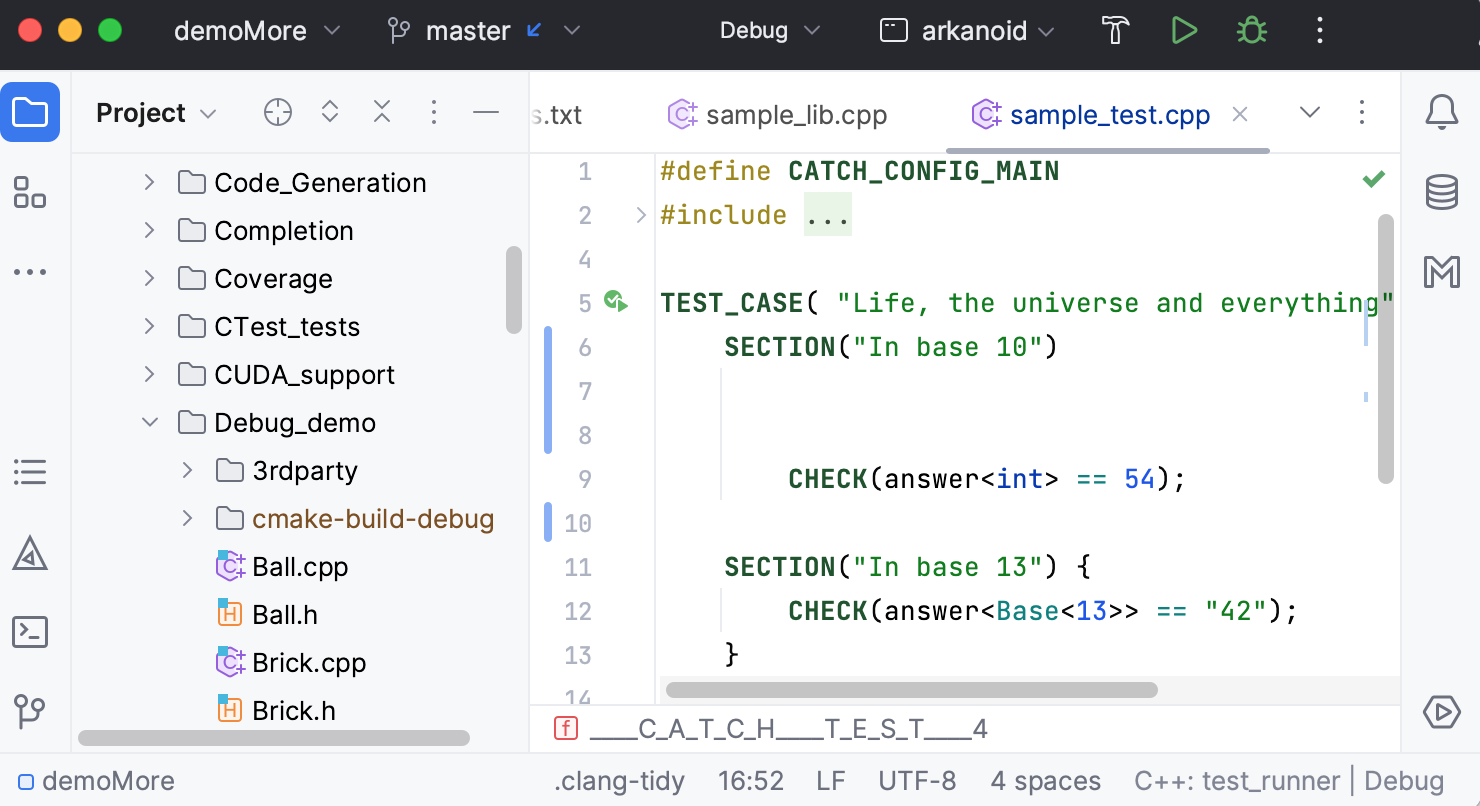This screenshot has height=806, width=1480.
Task: Open the More Actions kebab menu in toolbar
Action: pyautogui.click(x=1319, y=30)
